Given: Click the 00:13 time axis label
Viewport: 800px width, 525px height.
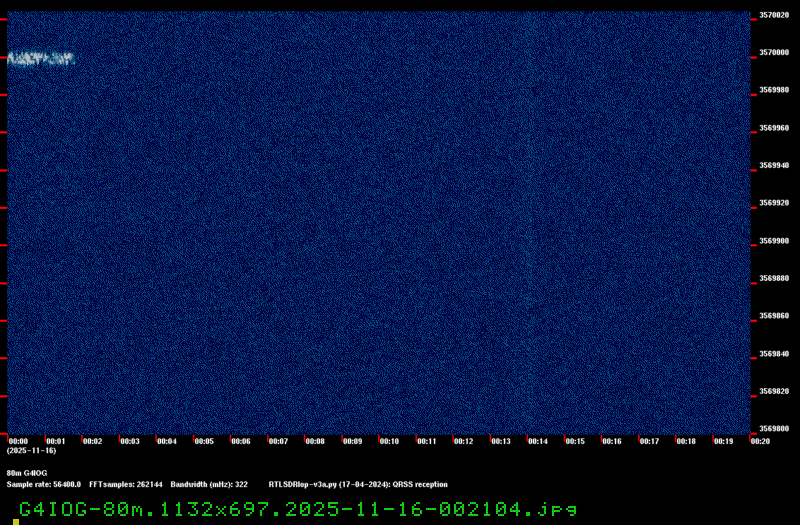Looking at the screenshot, I should 501,441.
